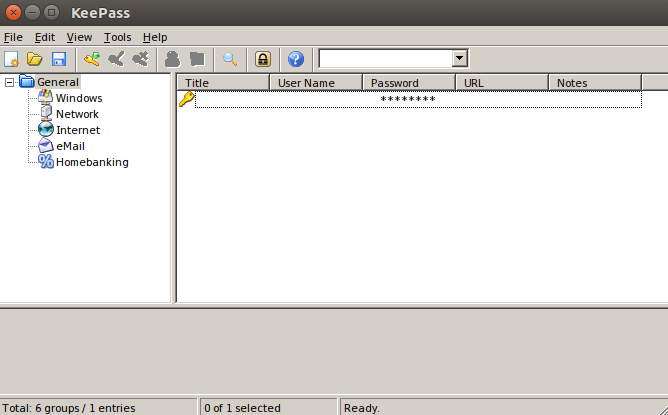Screen dimensions: 668x415
Task: Click the key icon of the entry row
Action: (x=187, y=99)
